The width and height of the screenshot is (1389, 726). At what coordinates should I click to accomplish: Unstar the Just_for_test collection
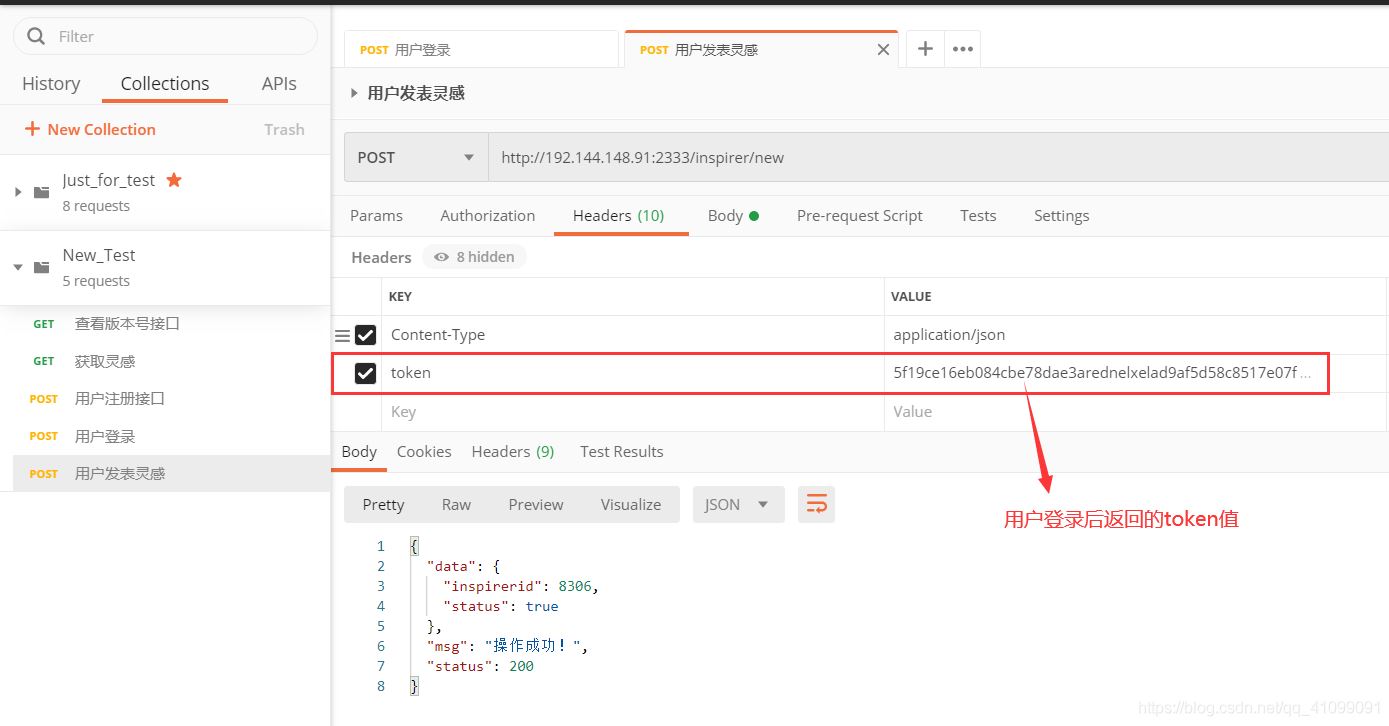(x=174, y=180)
